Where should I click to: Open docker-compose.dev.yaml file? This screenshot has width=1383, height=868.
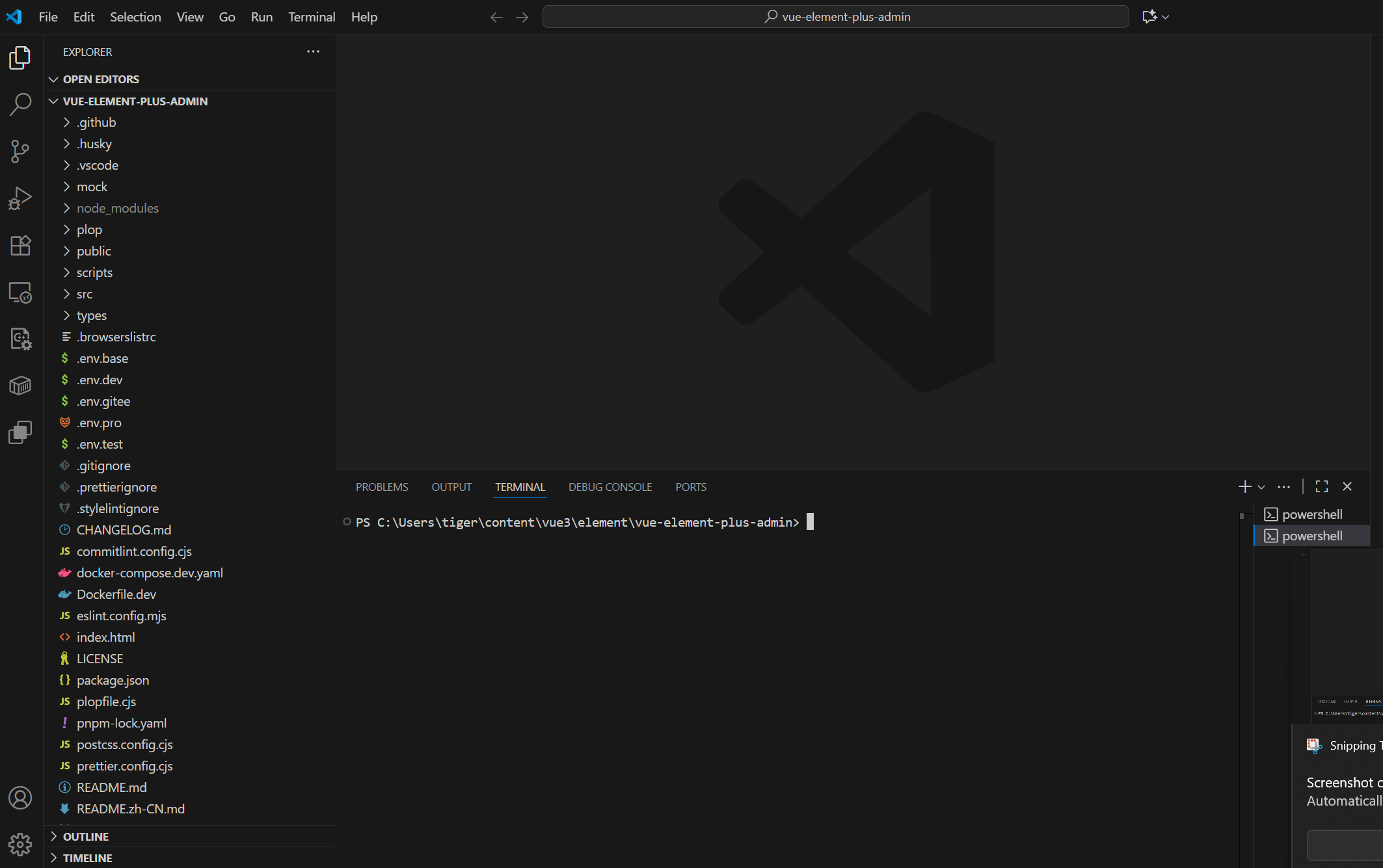(x=189, y=573)
